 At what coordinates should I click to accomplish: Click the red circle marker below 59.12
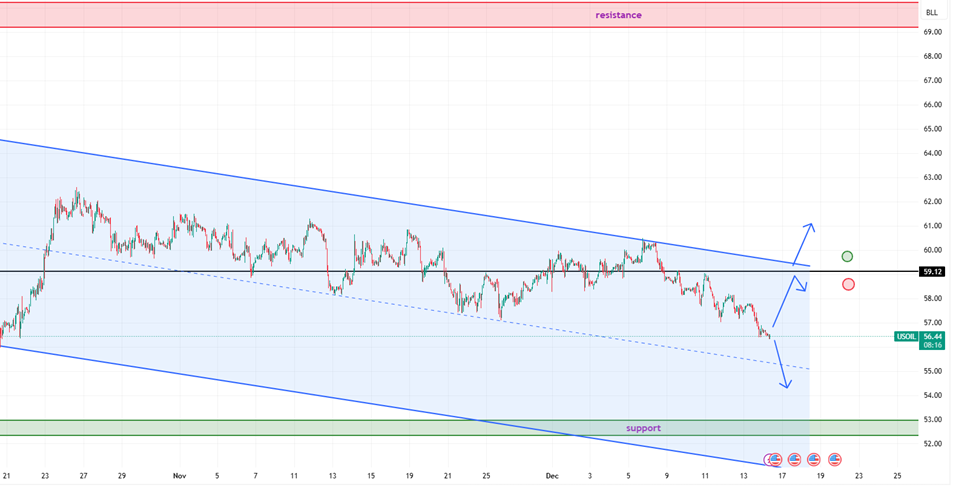[x=848, y=284]
